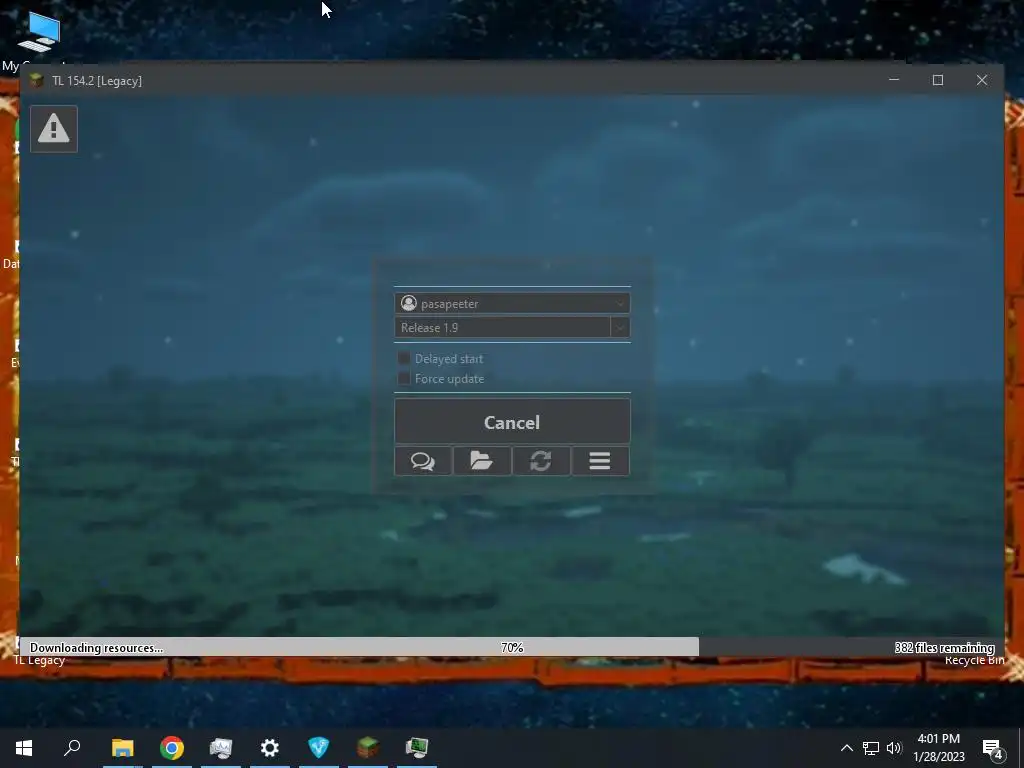The height and width of the screenshot is (768, 1024).
Task: Minimize the TL Legacy window
Action: coord(894,80)
